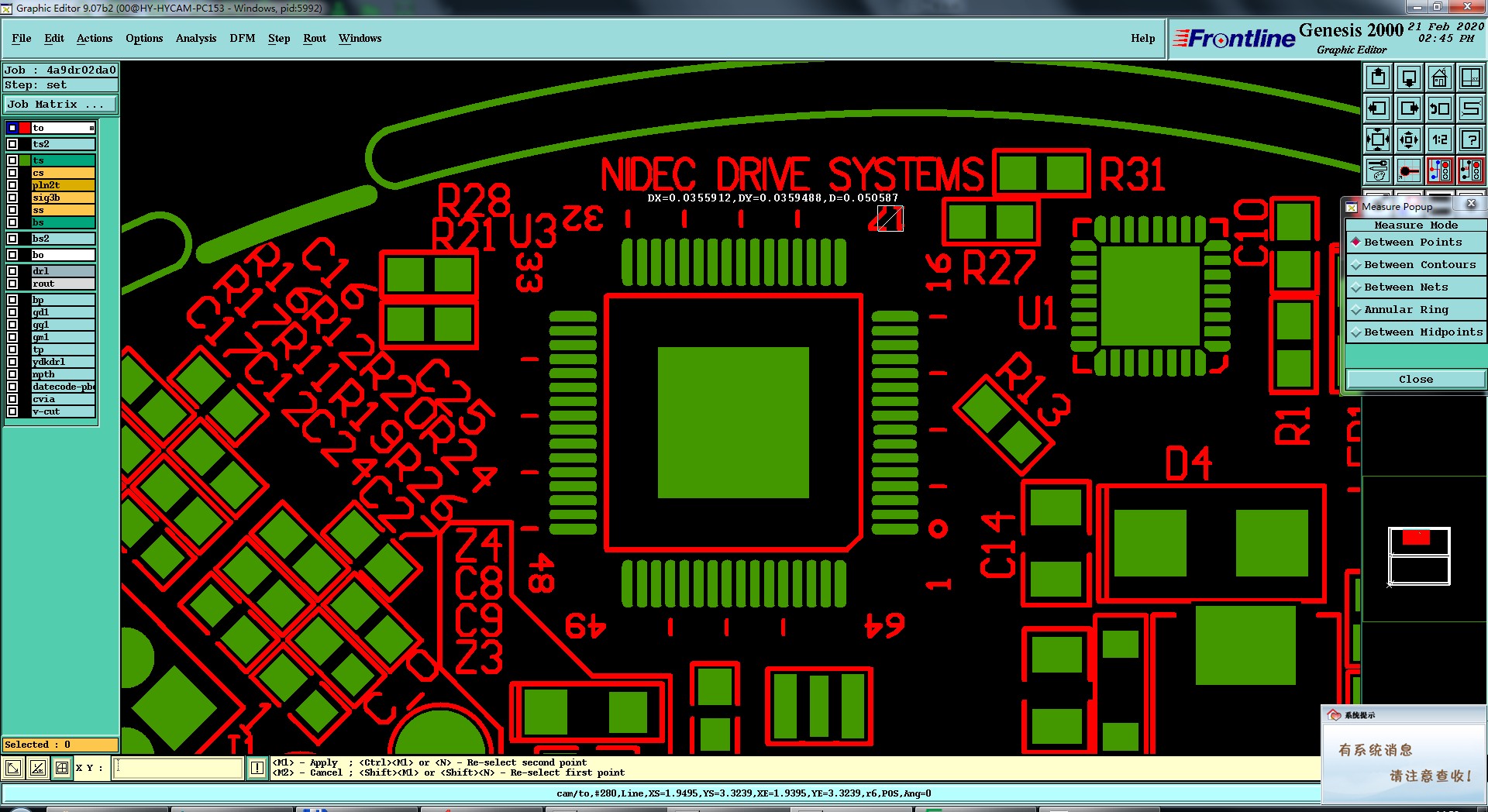Open the Analysis menu
The width and height of the screenshot is (1488, 812).
[x=196, y=38]
